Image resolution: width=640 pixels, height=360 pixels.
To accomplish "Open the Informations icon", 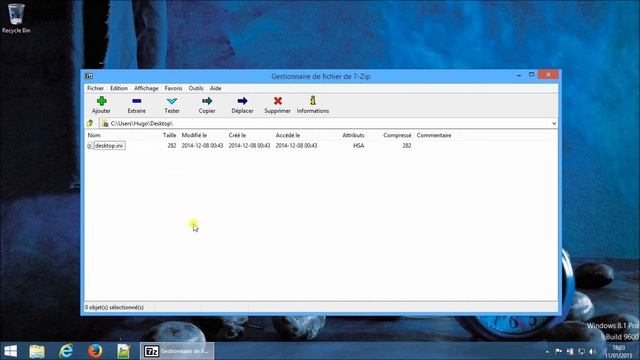I will 313,100.
